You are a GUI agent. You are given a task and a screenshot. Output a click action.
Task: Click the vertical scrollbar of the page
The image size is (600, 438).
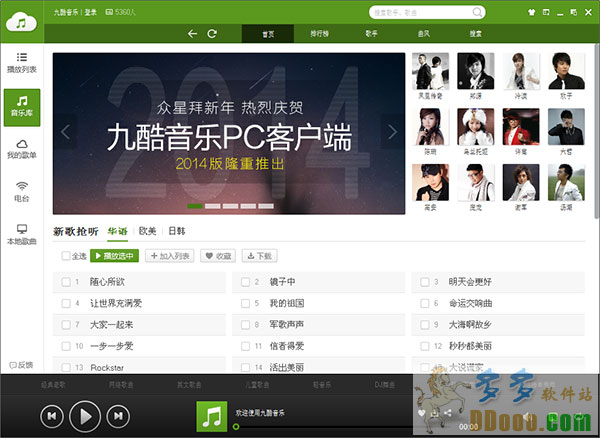pos(597,130)
